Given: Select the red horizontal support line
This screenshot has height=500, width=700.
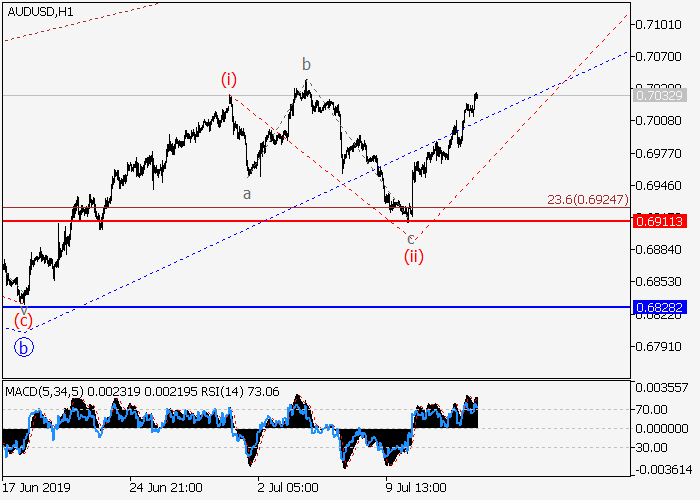Looking at the screenshot, I should pos(300,220).
